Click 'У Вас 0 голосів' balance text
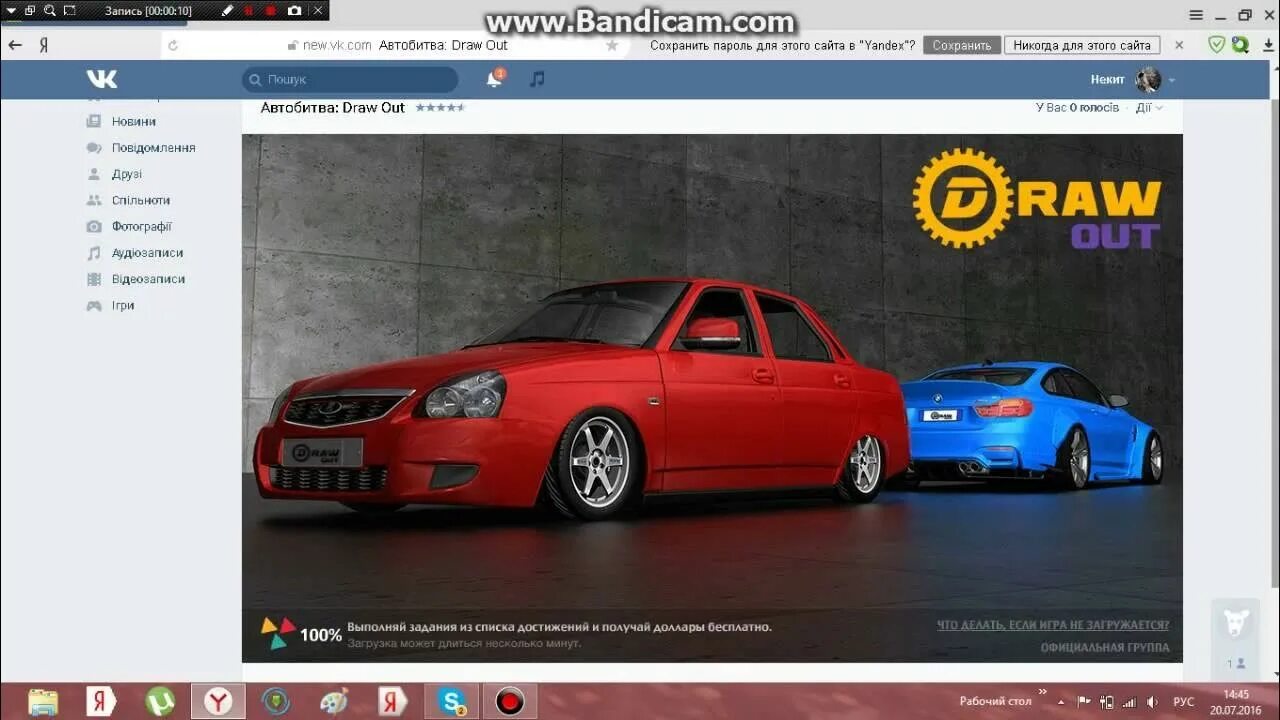This screenshot has height=720, width=1280. [1077, 107]
